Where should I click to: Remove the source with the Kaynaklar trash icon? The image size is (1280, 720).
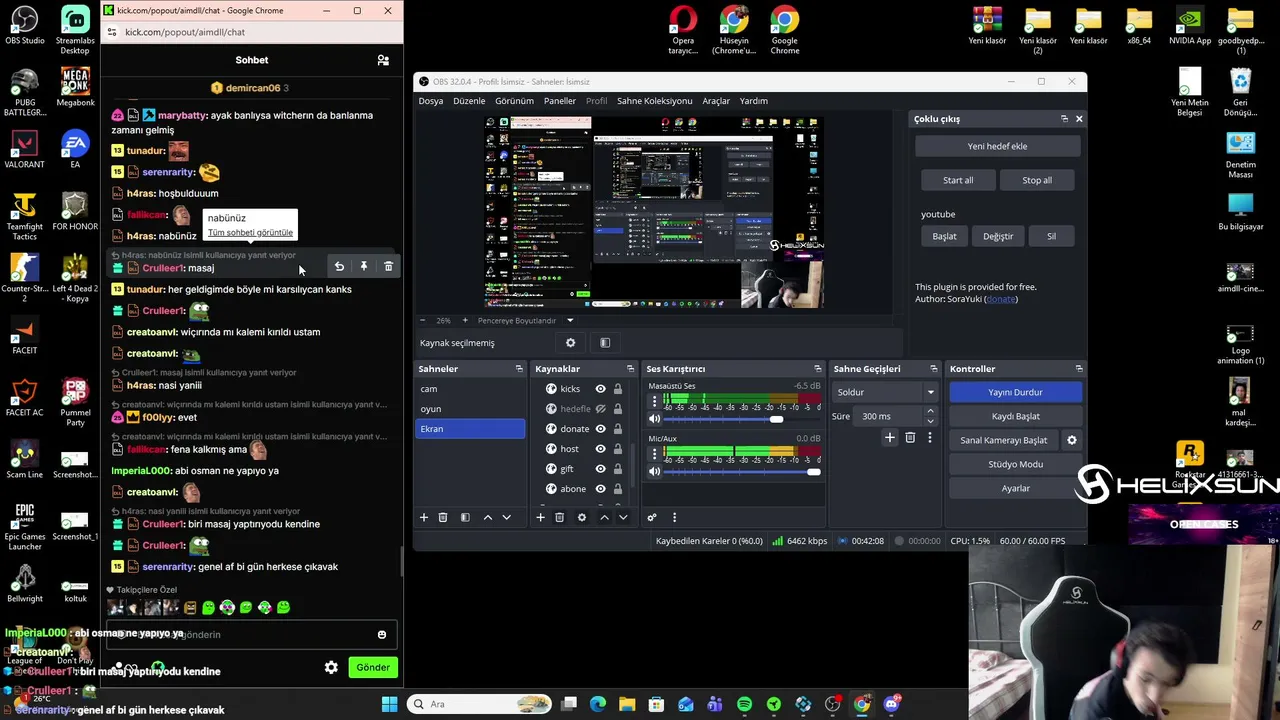(559, 517)
